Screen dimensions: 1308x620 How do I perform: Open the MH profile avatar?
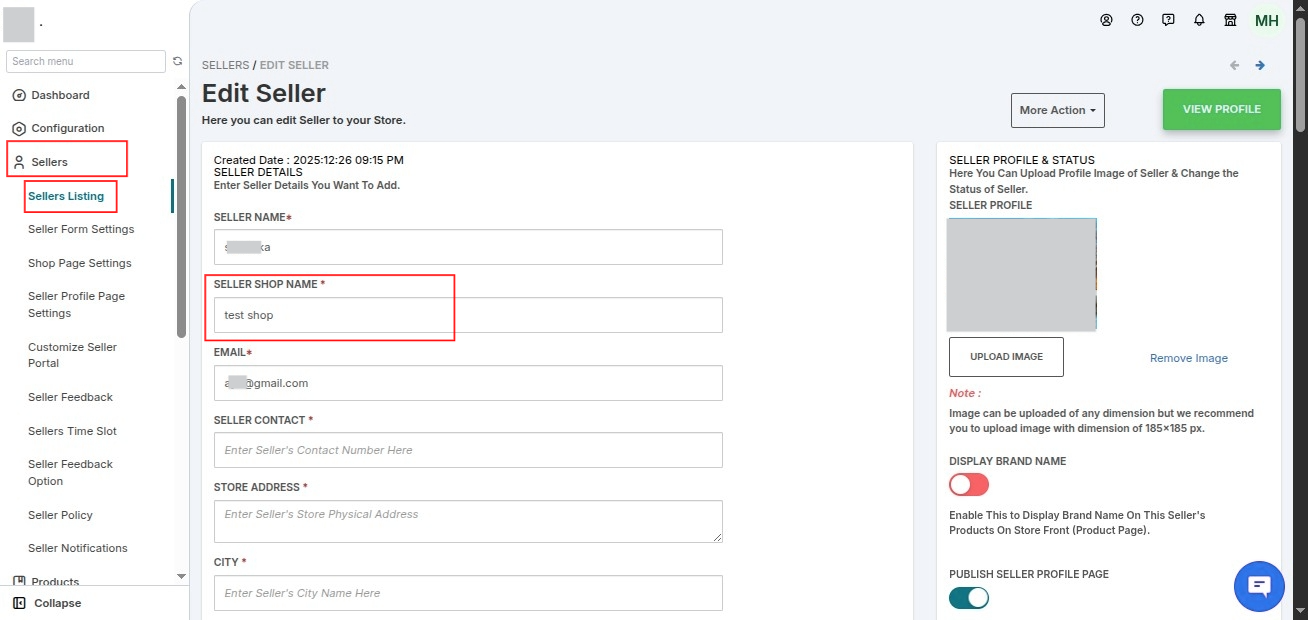pos(1266,20)
